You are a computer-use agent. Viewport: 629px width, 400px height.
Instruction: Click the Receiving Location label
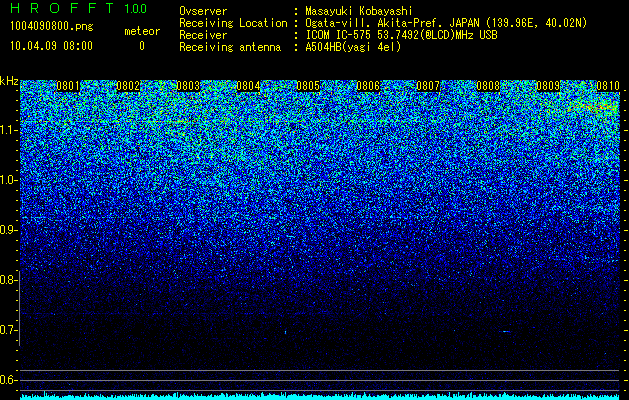coord(233,23)
